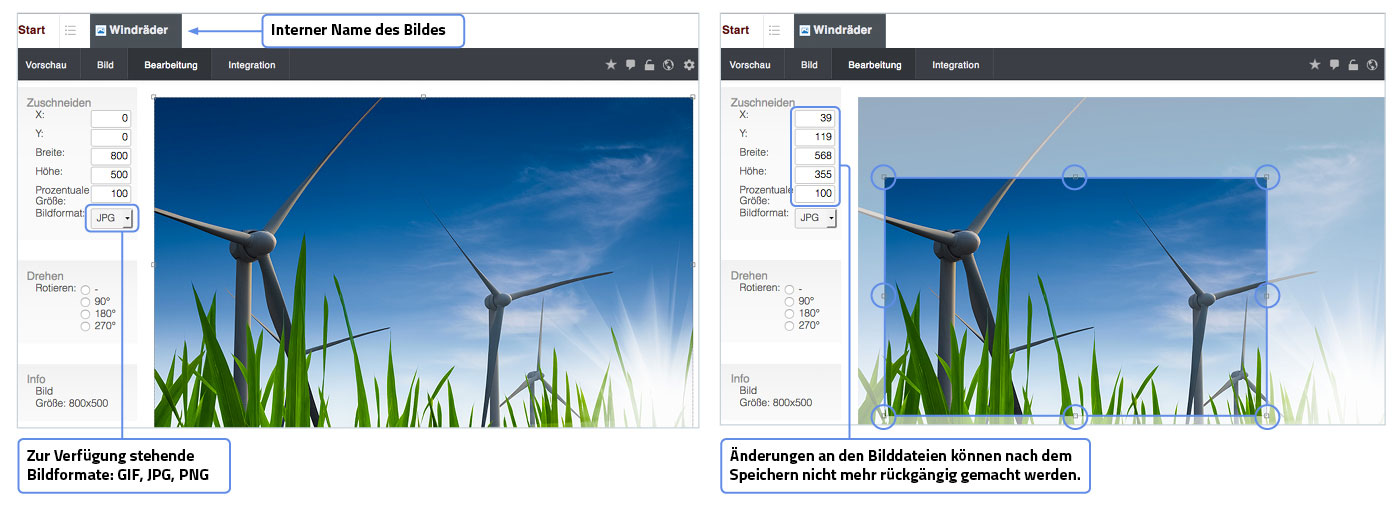Click the globe icon in right panel toolbar
Viewport: 1400px width, 521px height.
pyautogui.click(x=1372, y=65)
